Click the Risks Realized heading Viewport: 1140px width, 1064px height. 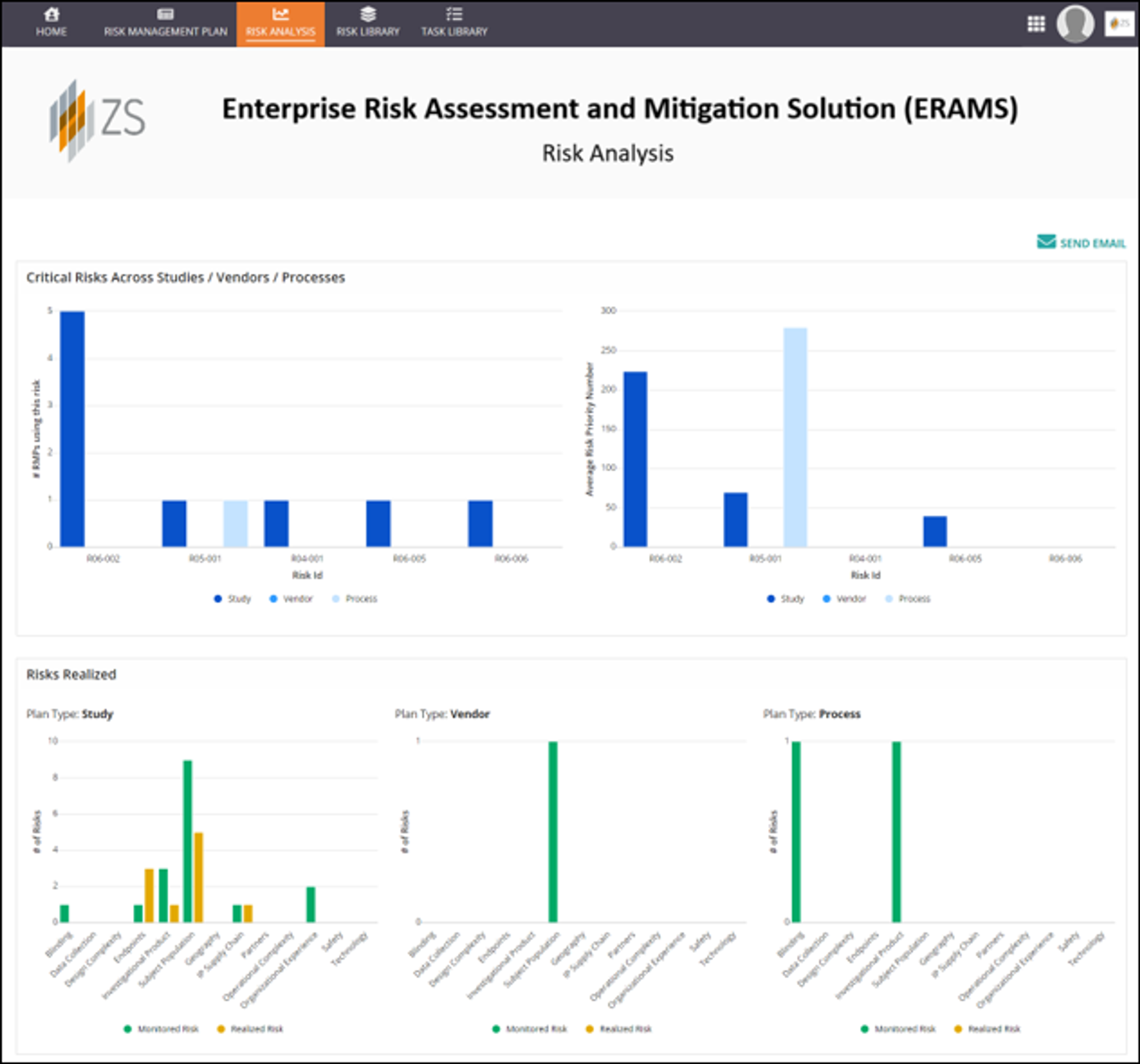click(71, 675)
